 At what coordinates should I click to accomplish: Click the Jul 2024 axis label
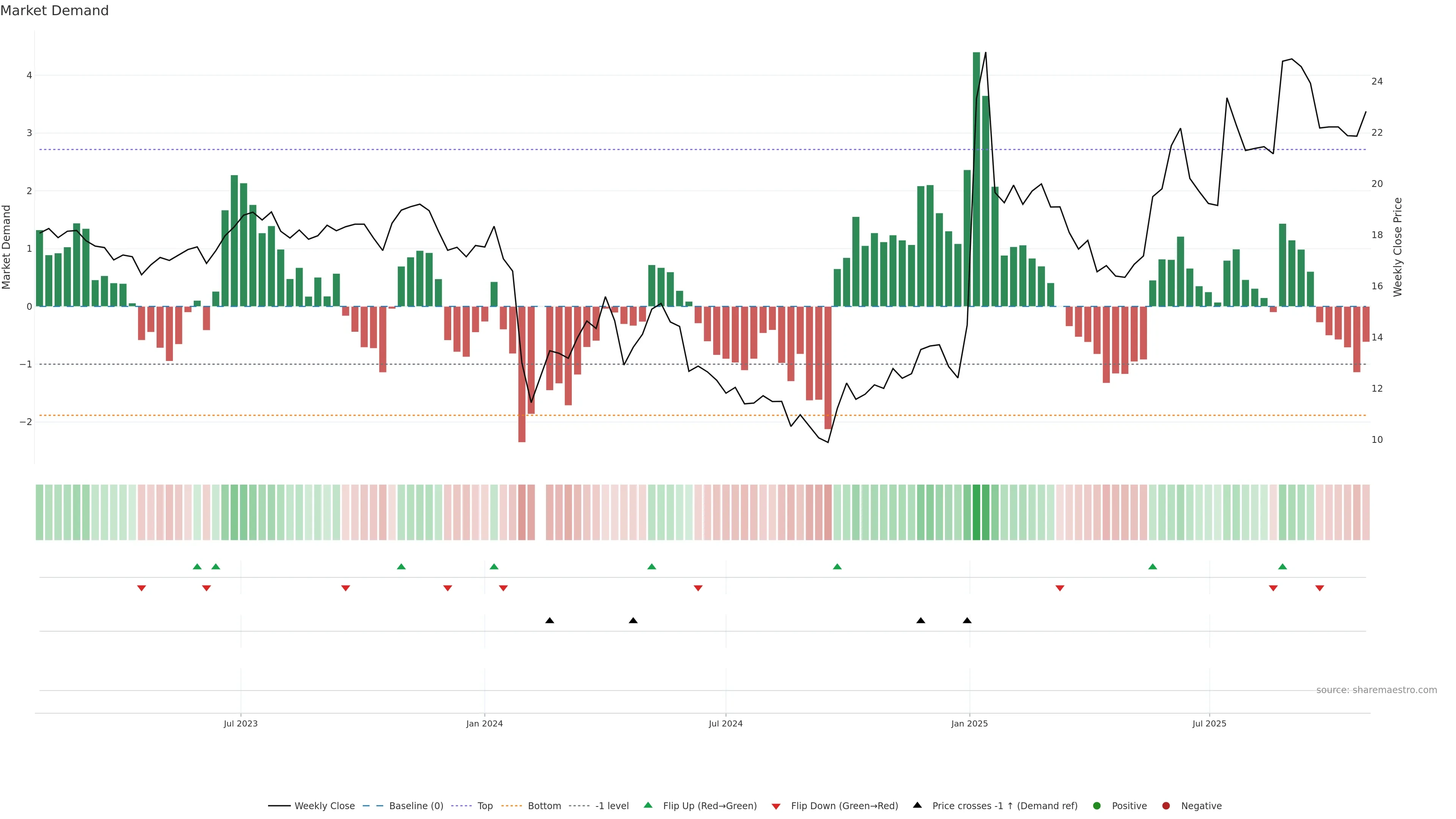point(726,723)
